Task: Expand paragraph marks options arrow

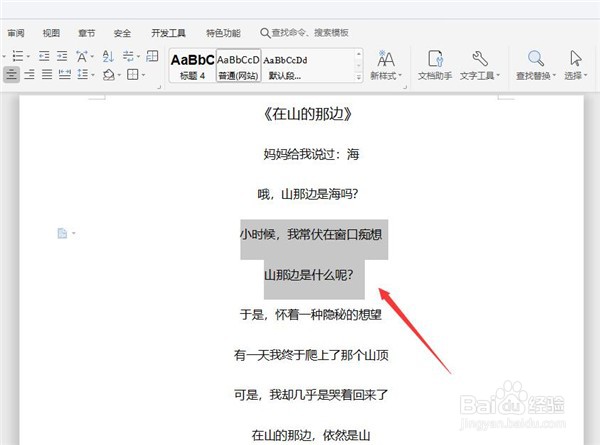Action: pos(138,57)
